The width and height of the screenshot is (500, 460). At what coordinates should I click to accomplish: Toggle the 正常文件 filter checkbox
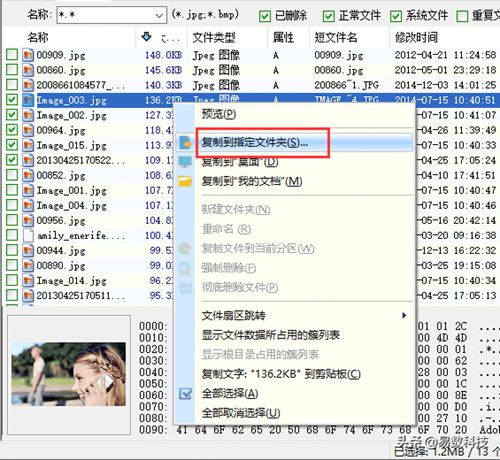(x=328, y=16)
